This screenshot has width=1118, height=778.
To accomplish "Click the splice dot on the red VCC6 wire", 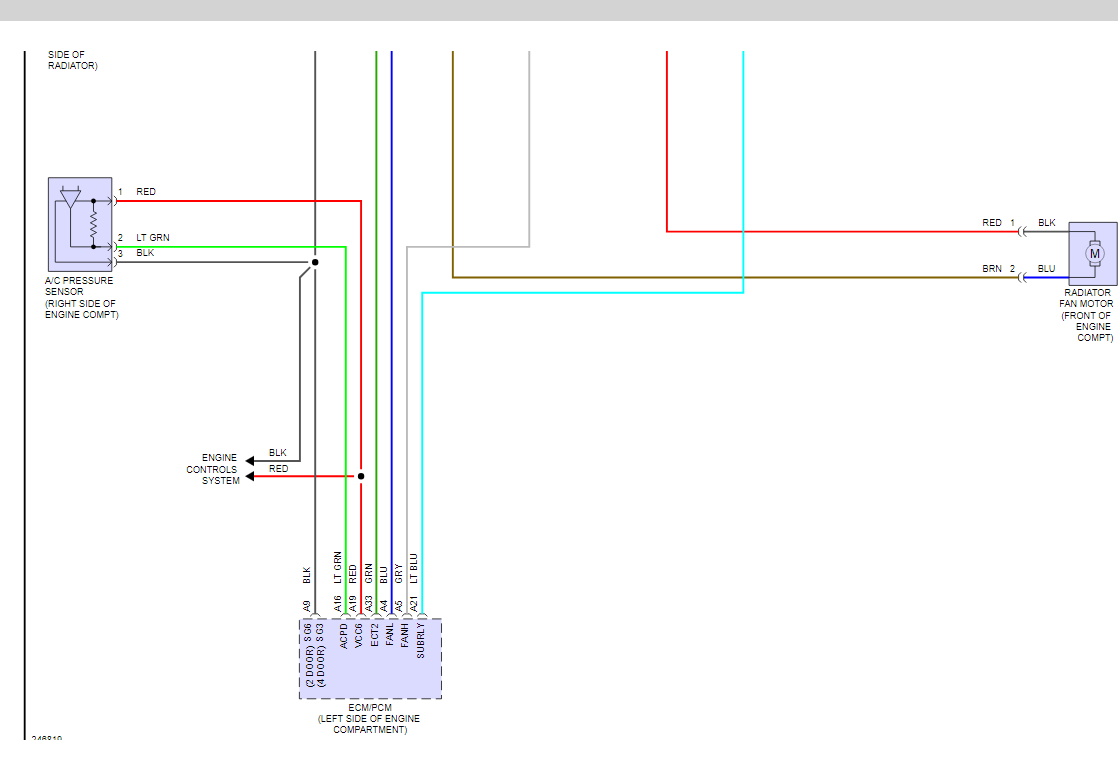I will coord(361,476).
